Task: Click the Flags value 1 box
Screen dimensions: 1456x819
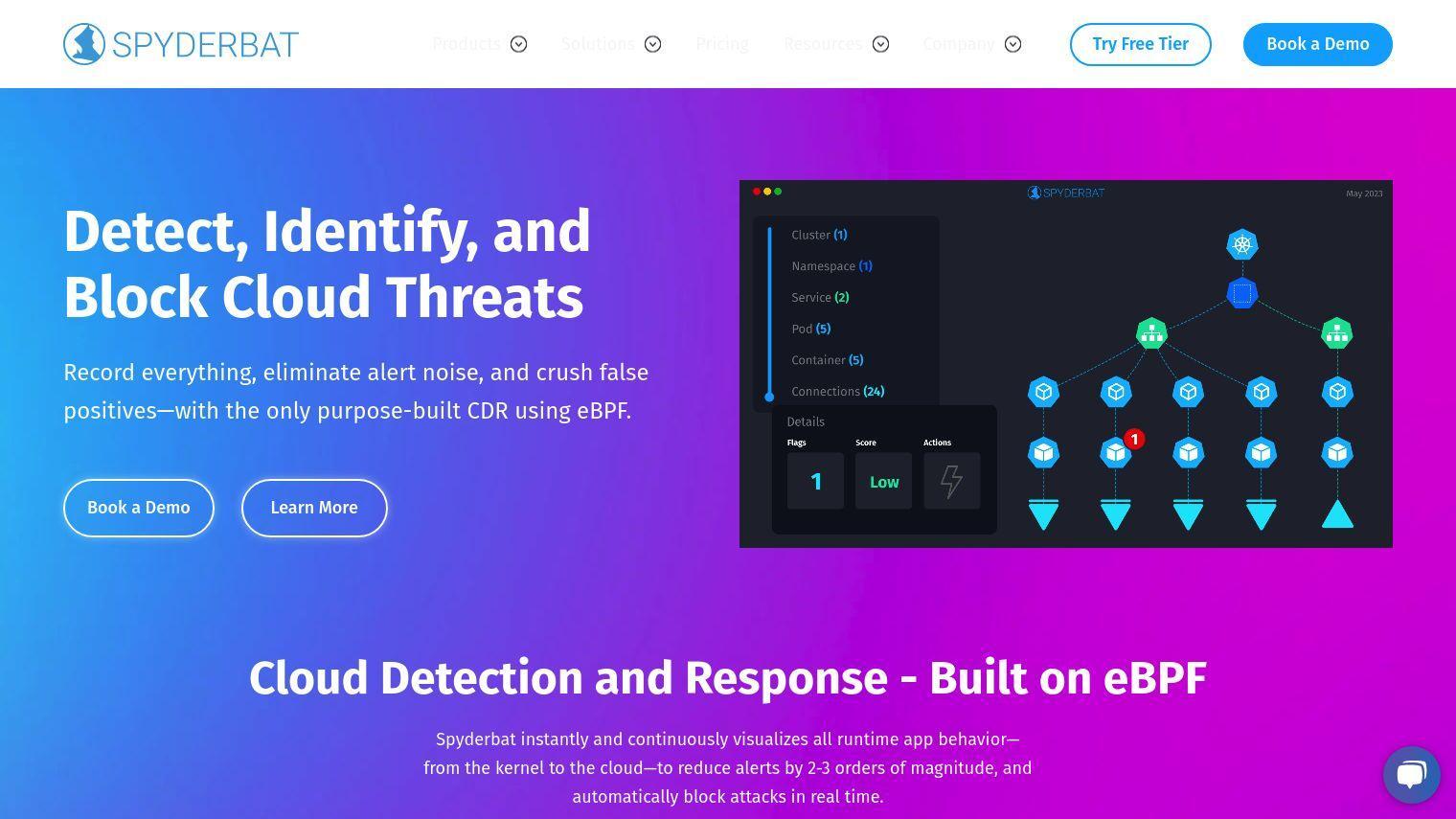Action: pyautogui.click(x=815, y=481)
